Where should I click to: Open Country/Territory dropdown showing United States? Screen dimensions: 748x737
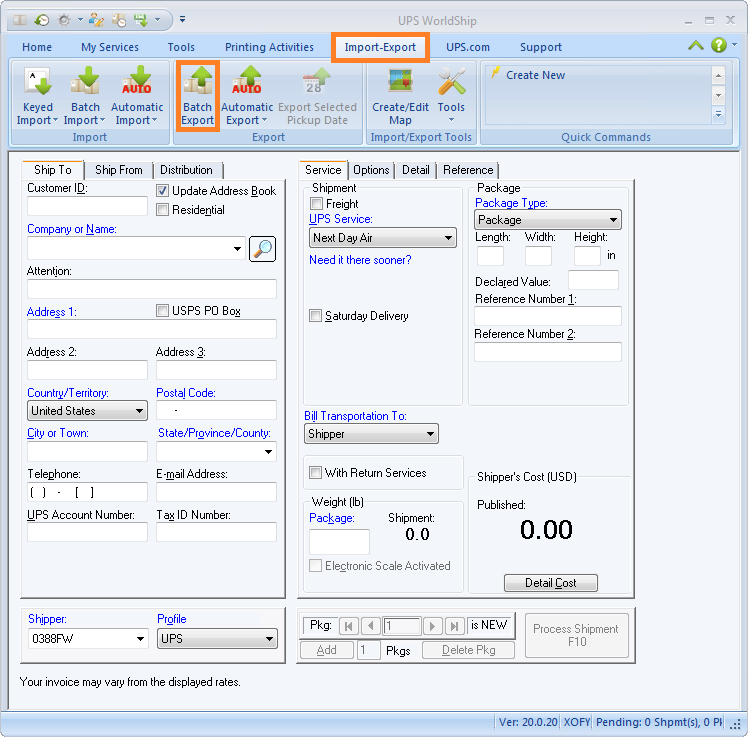pos(87,411)
